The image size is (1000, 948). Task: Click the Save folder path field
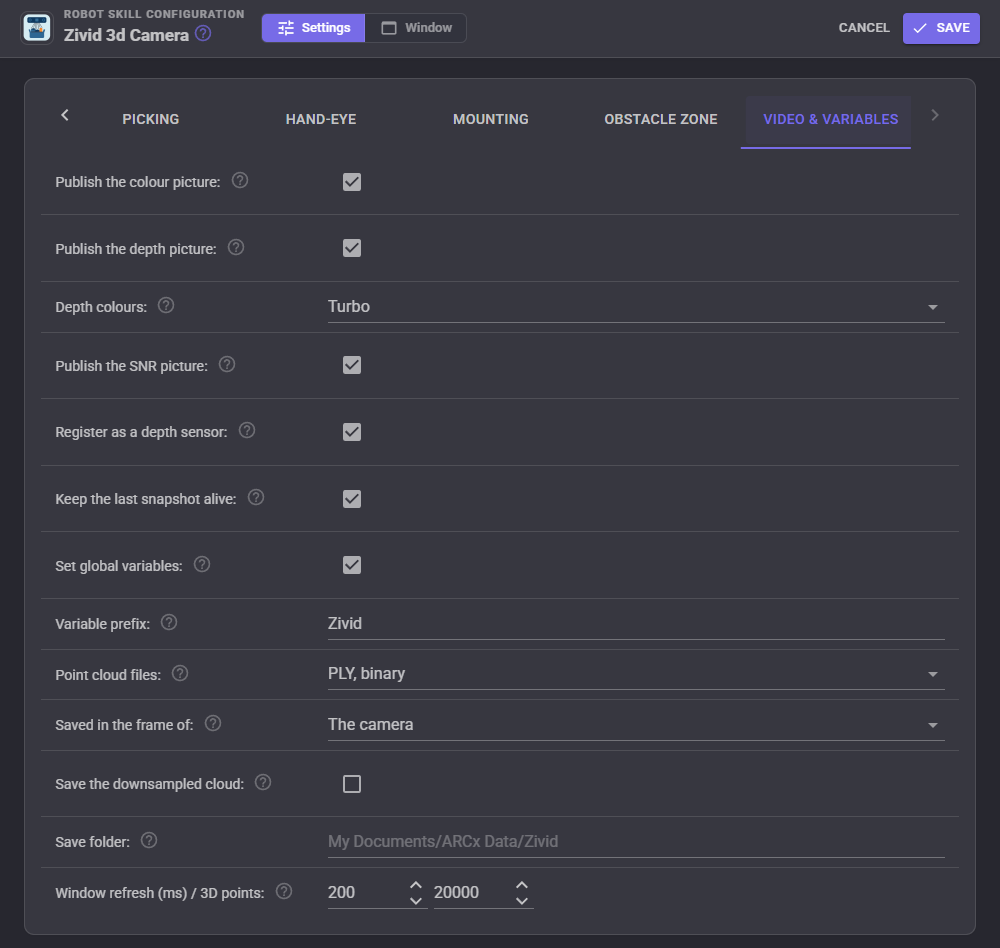click(x=636, y=841)
